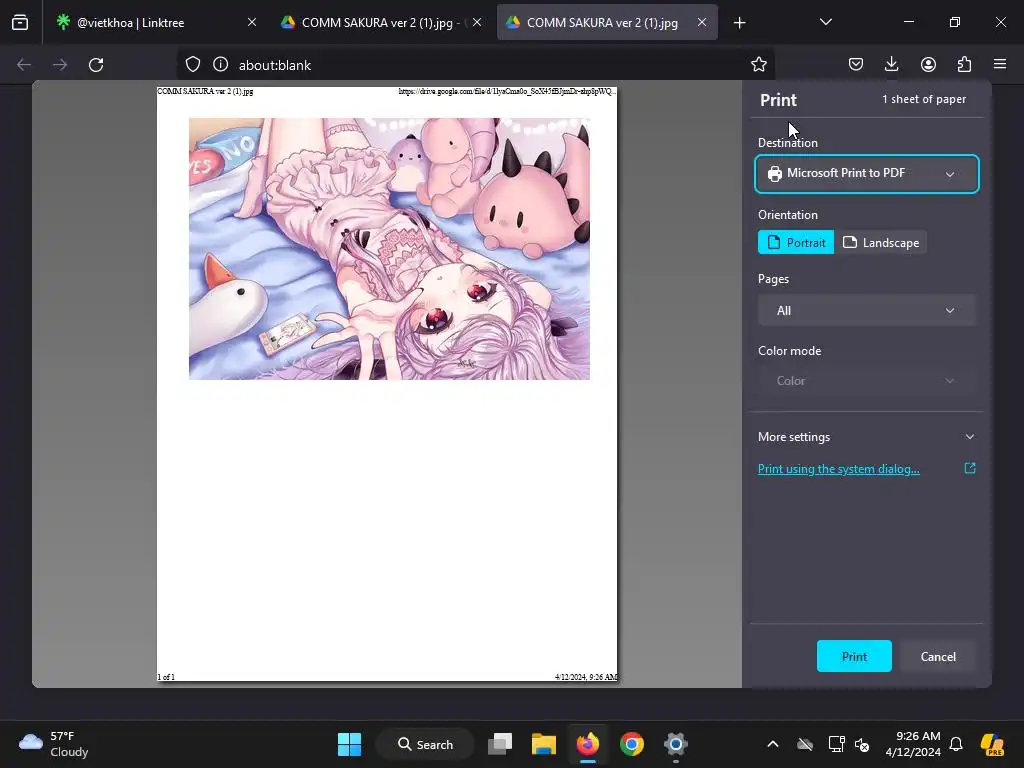Open the Pages dropdown set to All
Image resolution: width=1024 pixels, height=768 pixels.
867,311
